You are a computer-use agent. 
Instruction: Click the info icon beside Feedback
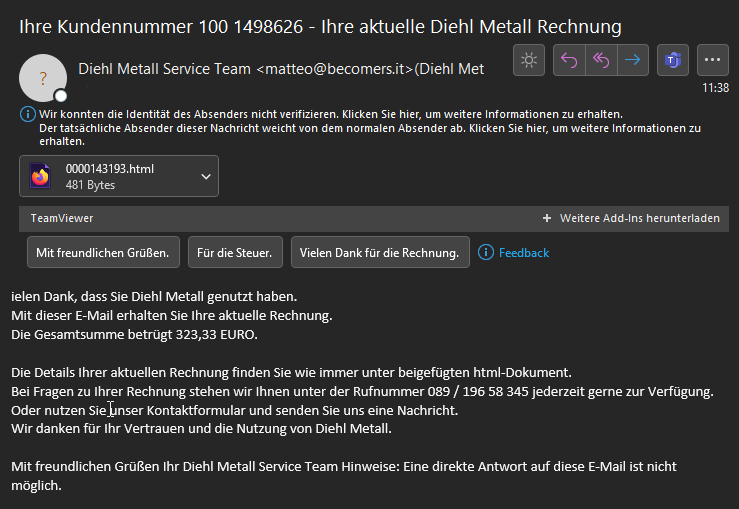pyautogui.click(x=486, y=253)
